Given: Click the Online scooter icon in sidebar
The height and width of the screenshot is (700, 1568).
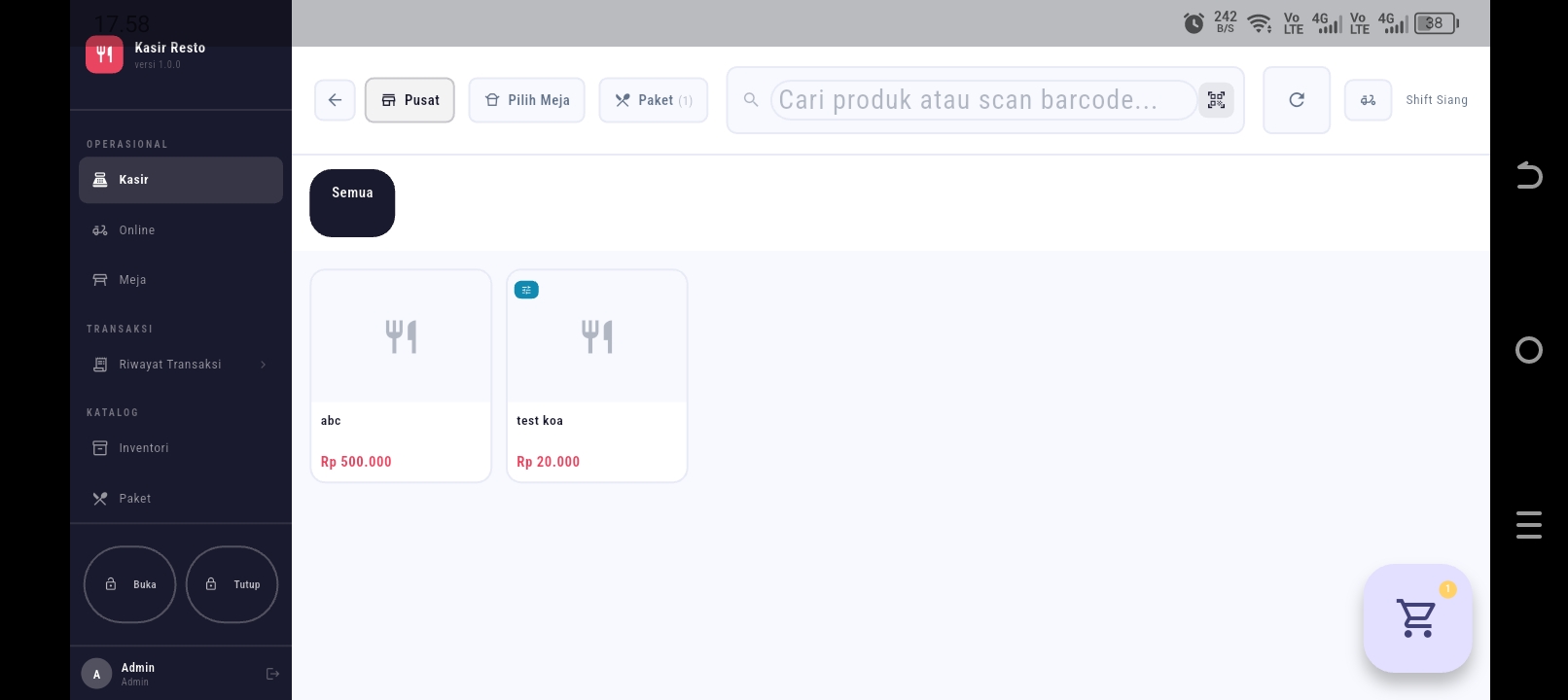Looking at the screenshot, I should (x=100, y=230).
